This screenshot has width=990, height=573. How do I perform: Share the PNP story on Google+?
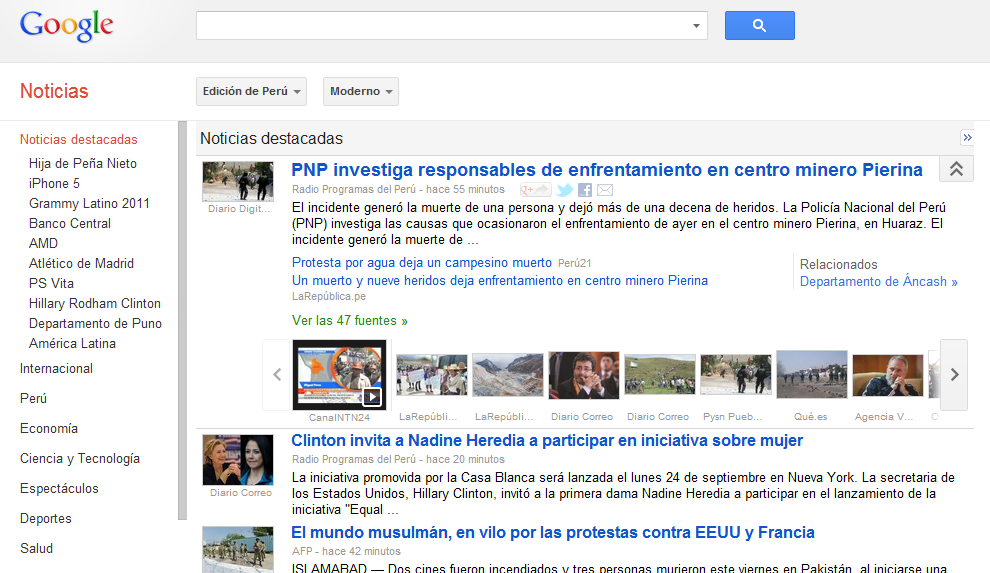[x=535, y=189]
